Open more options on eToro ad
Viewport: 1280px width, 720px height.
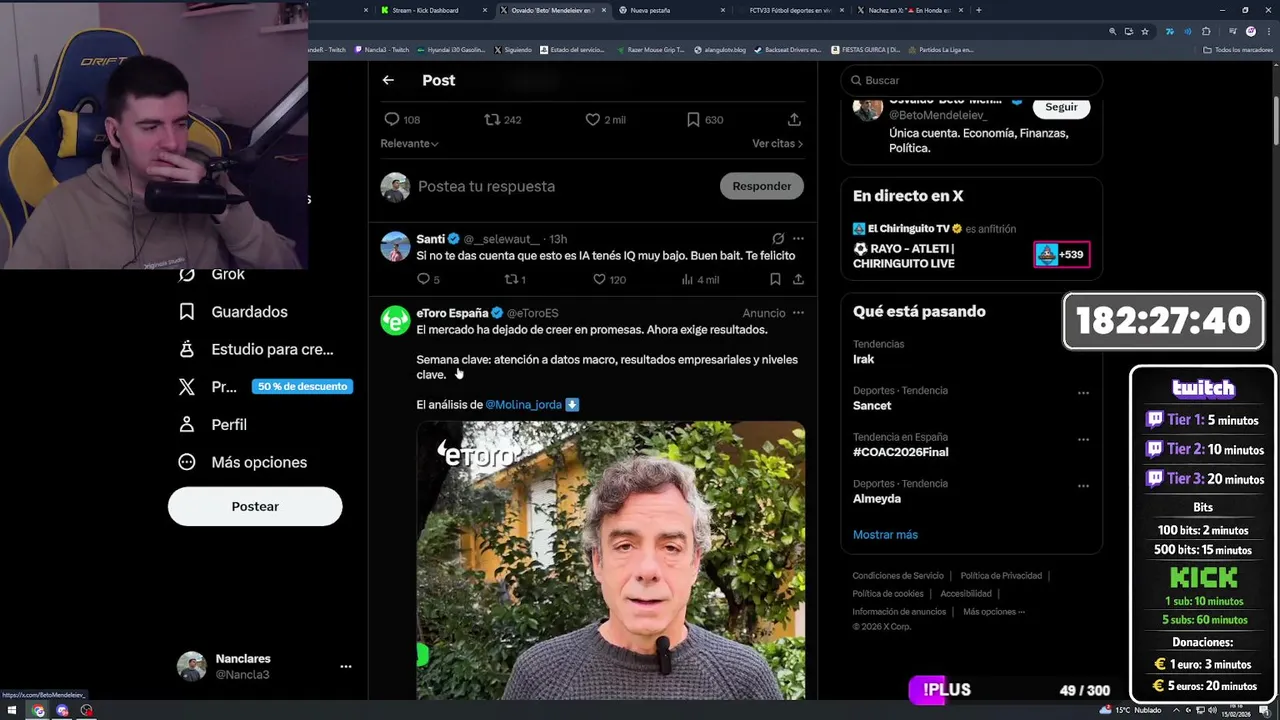(x=798, y=313)
